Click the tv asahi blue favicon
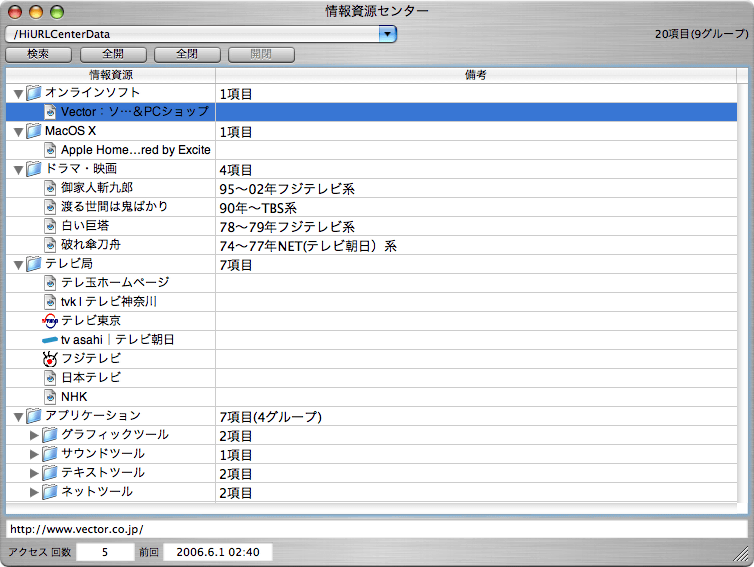Image resolution: width=754 pixels, height=567 pixels. pyautogui.click(x=50, y=340)
